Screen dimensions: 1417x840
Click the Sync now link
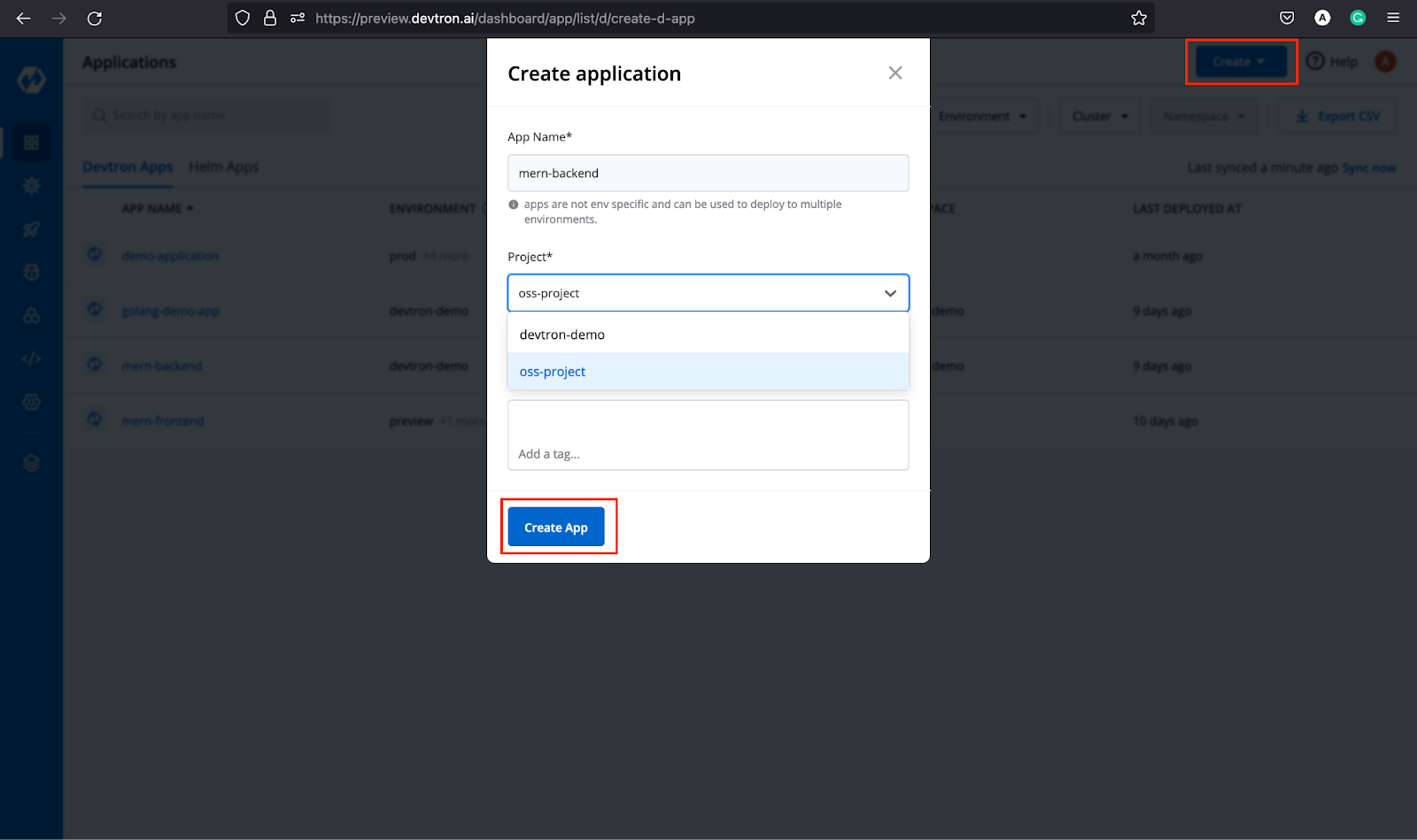coord(1369,167)
